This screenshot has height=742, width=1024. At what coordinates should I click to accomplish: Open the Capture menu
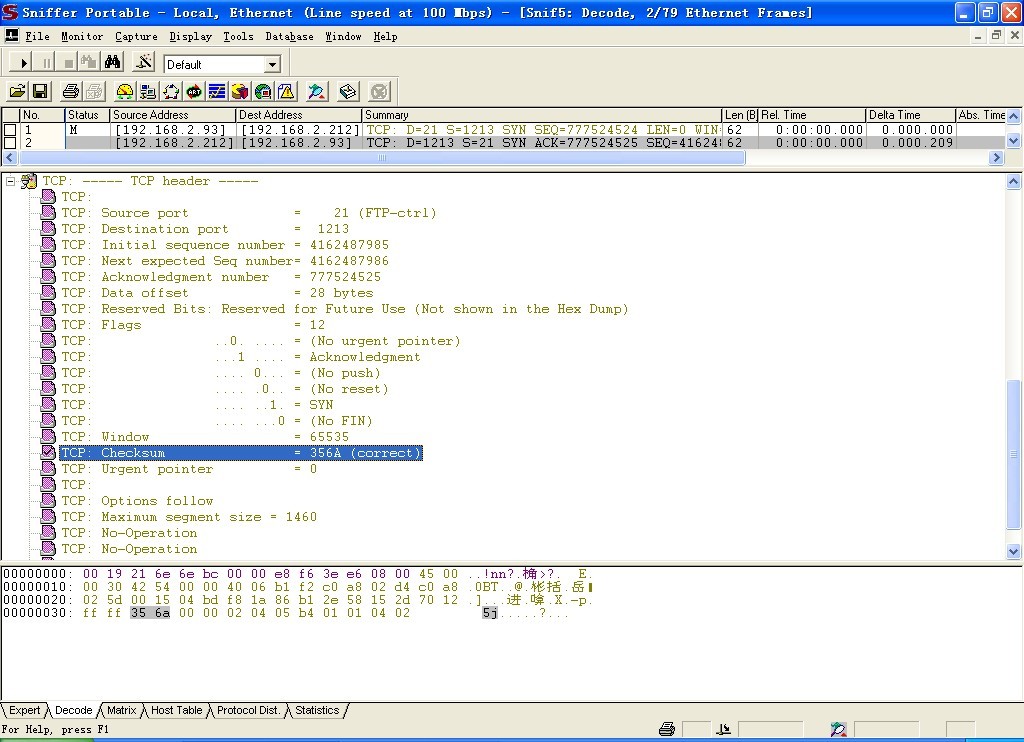[136, 37]
